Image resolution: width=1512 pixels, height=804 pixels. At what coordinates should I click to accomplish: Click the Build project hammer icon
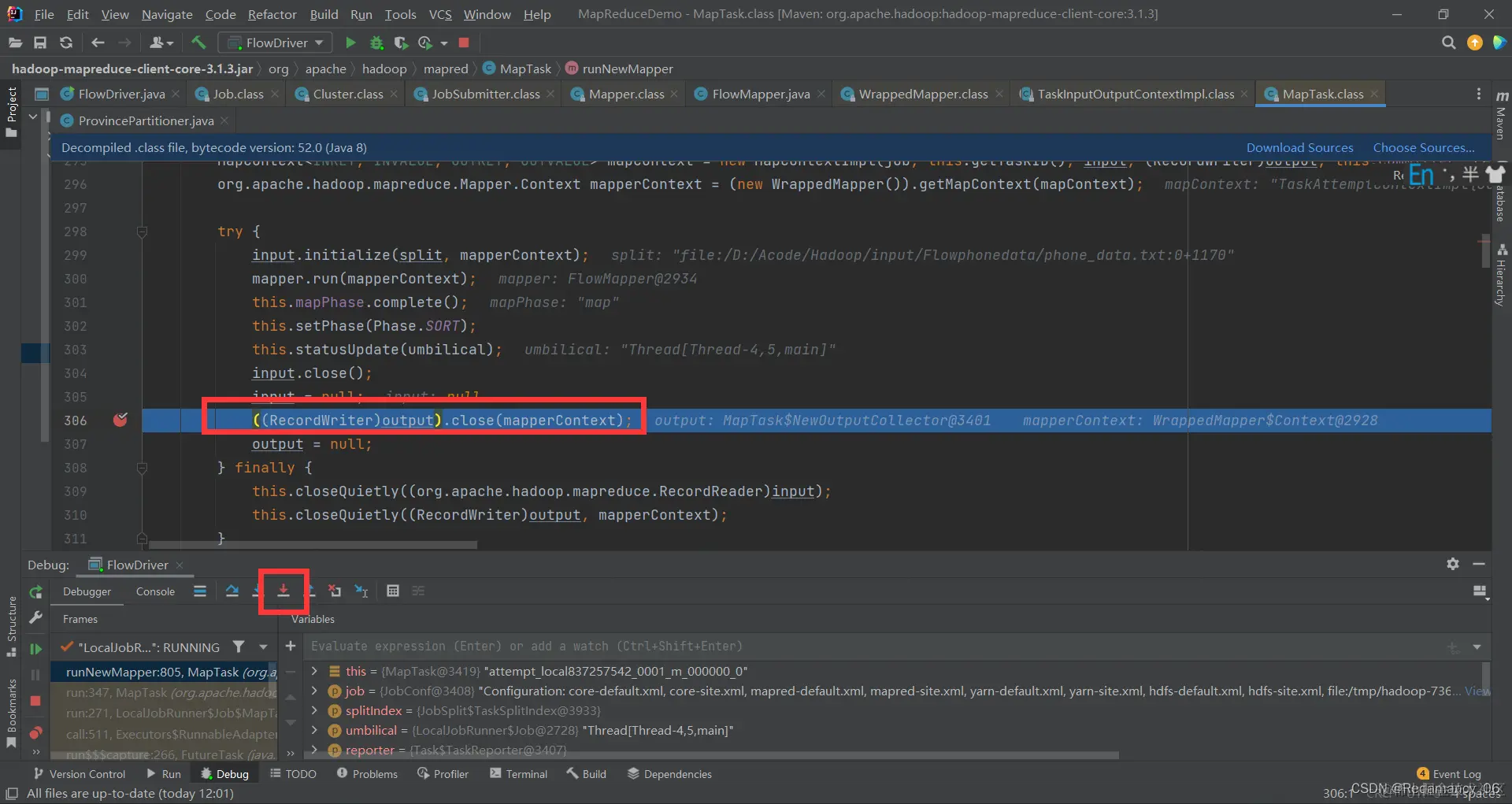pos(198,43)
